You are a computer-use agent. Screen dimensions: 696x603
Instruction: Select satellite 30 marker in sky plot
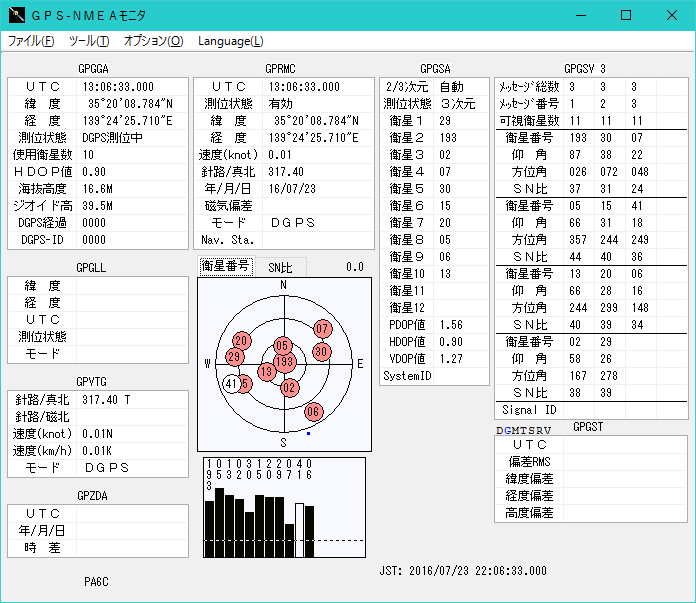[x=321, y=352]
